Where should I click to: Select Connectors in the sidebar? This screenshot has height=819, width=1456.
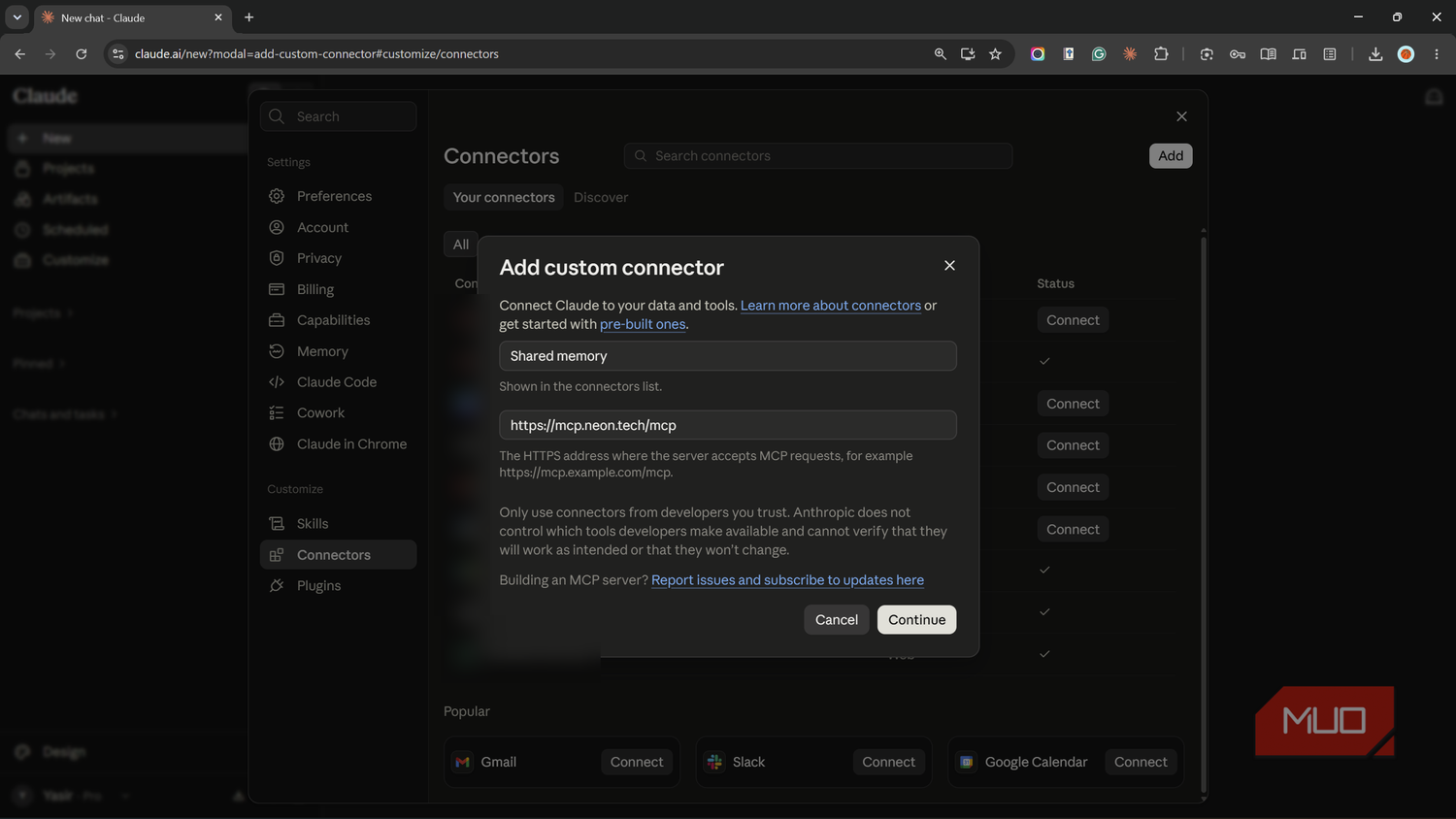338,555
